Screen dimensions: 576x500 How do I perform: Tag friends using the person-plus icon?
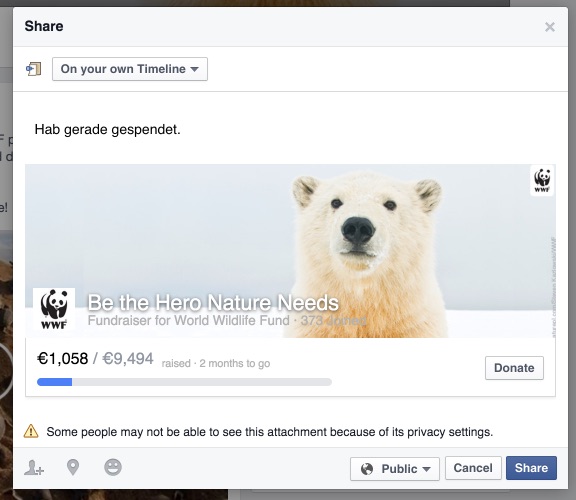pos(34,468)
